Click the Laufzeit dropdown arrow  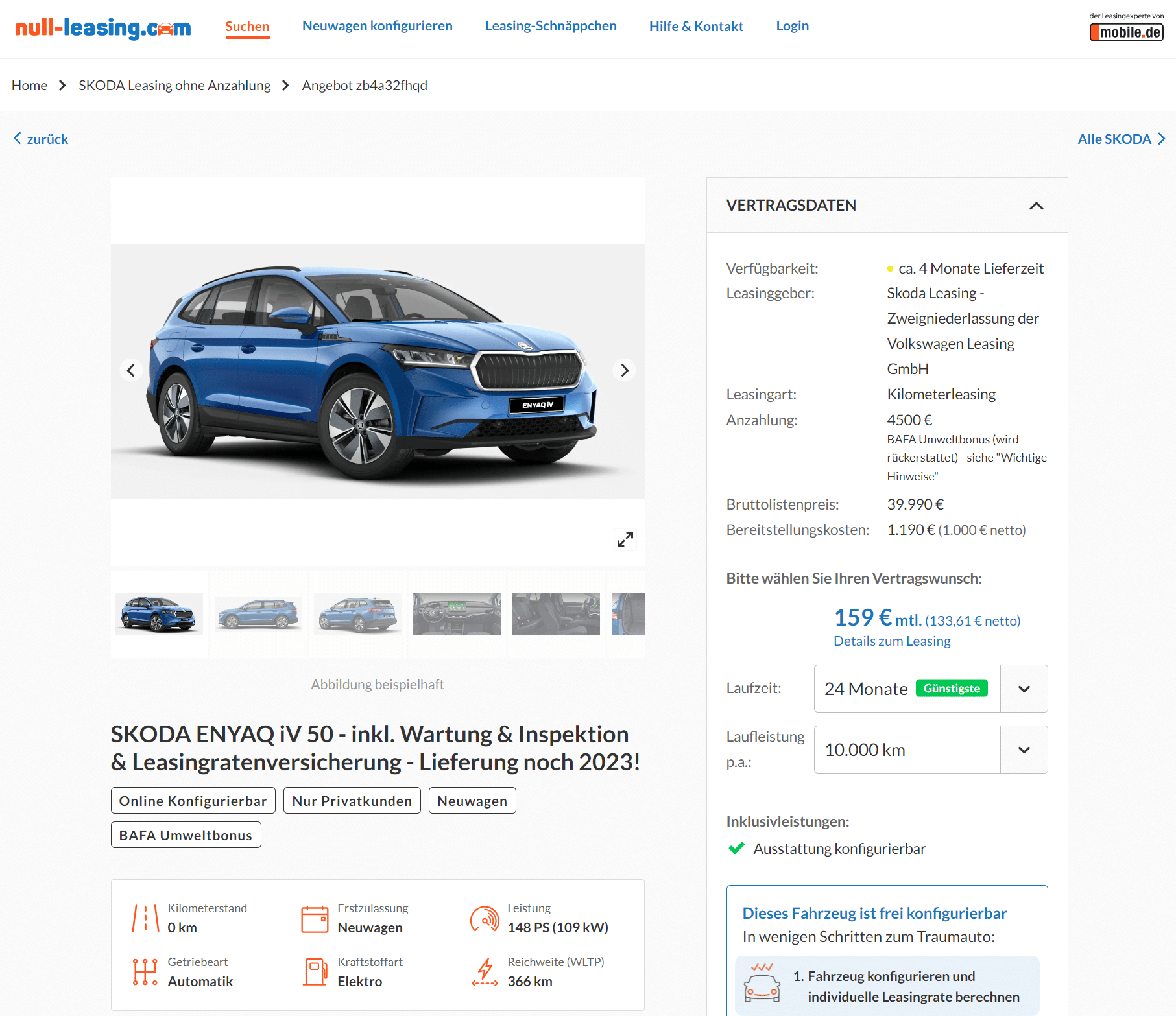[1024, 689]
